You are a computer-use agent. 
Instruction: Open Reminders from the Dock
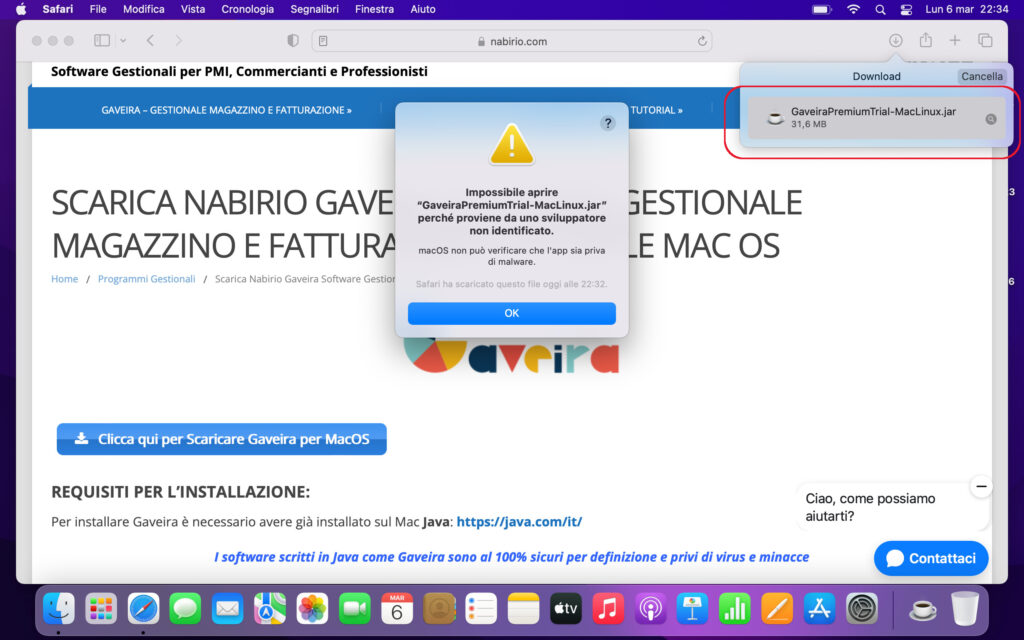tap(481, 609)
